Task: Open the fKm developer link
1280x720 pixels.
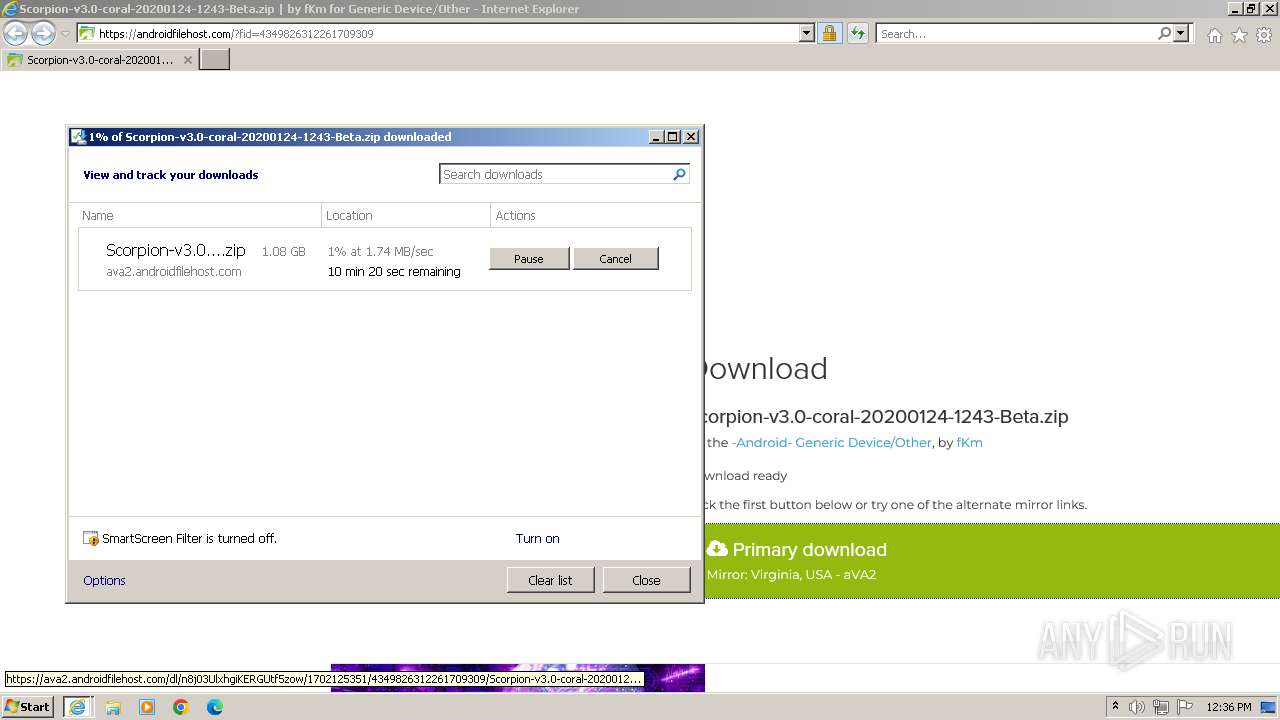Action: point(969,442)
